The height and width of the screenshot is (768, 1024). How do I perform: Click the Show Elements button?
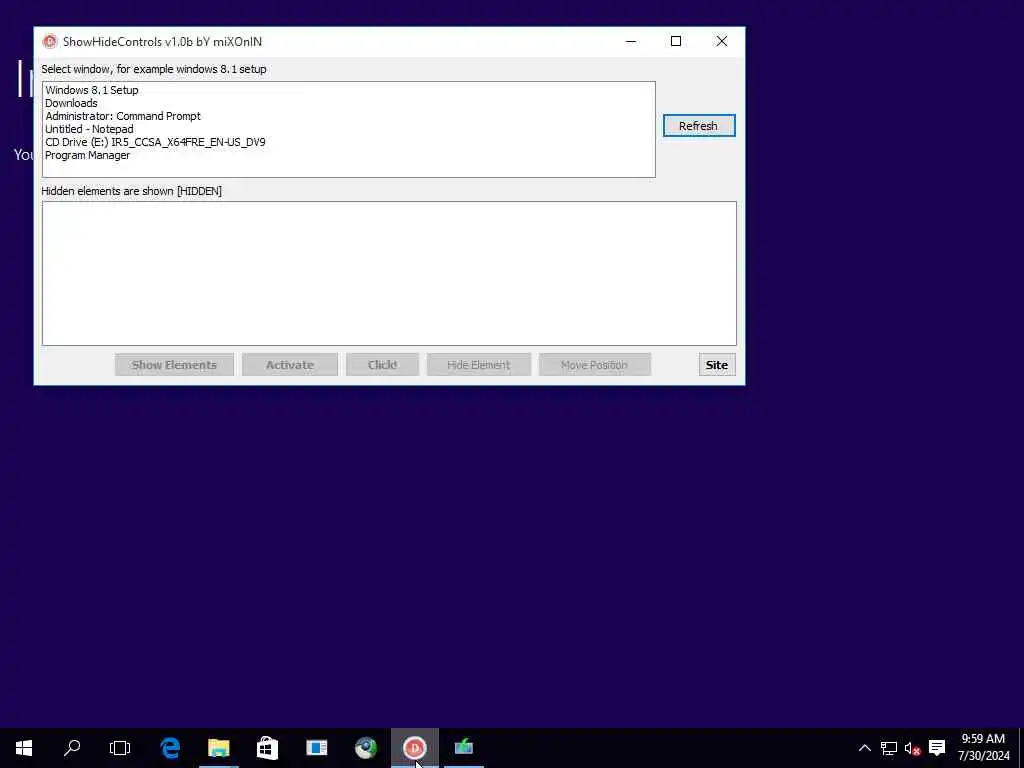174,365
